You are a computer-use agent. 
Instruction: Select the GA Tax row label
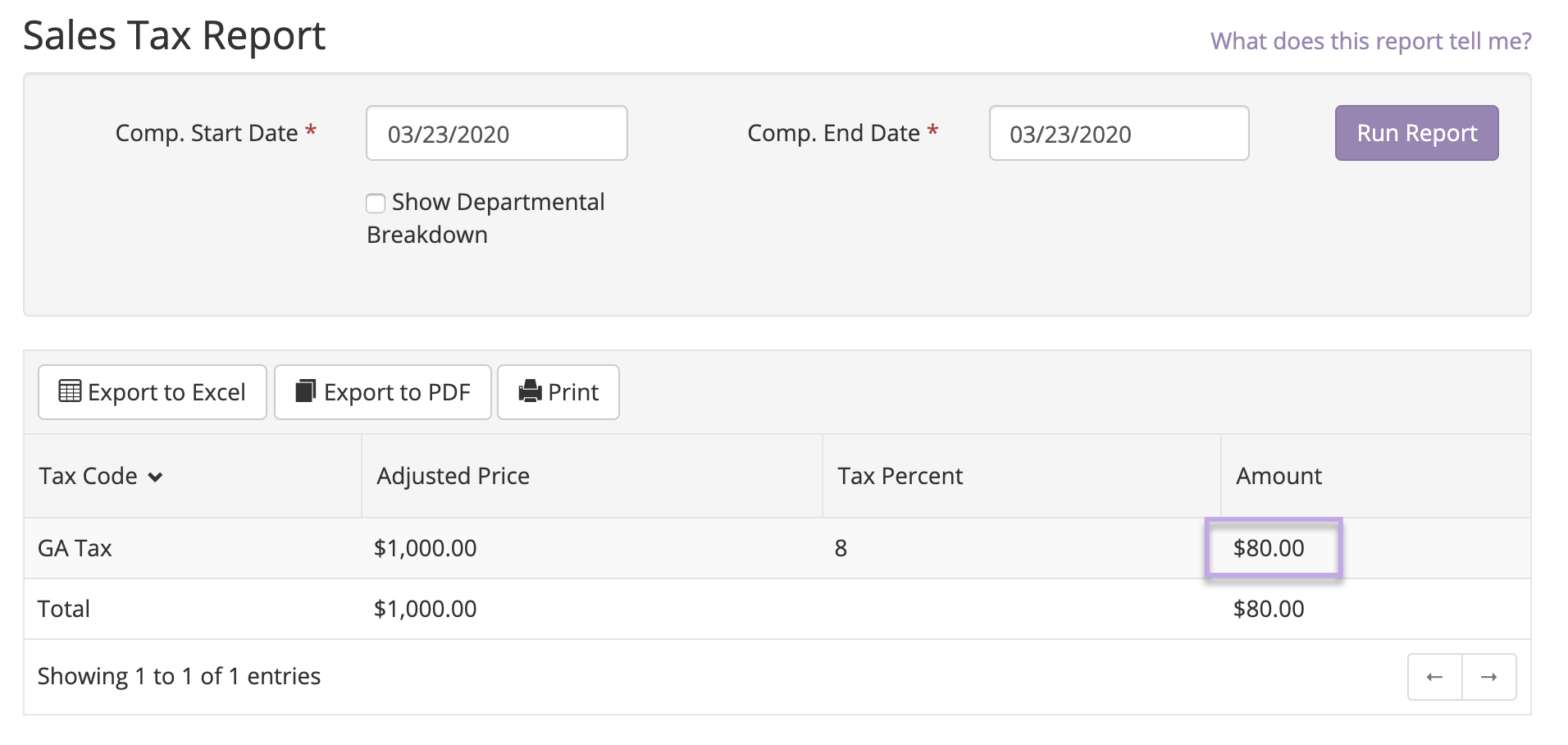point(75,548)
